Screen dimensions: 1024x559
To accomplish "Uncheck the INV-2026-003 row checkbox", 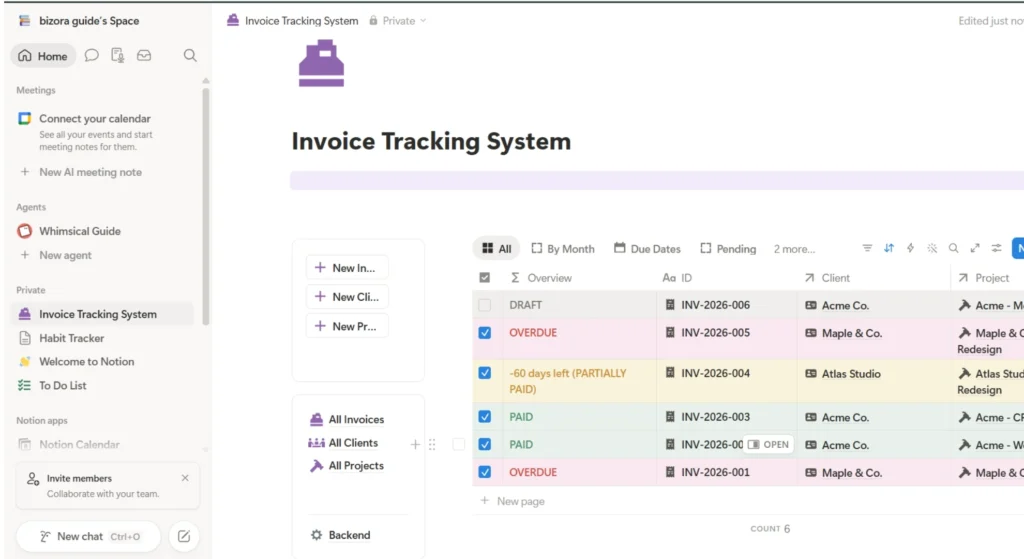I will pos(485,417).
